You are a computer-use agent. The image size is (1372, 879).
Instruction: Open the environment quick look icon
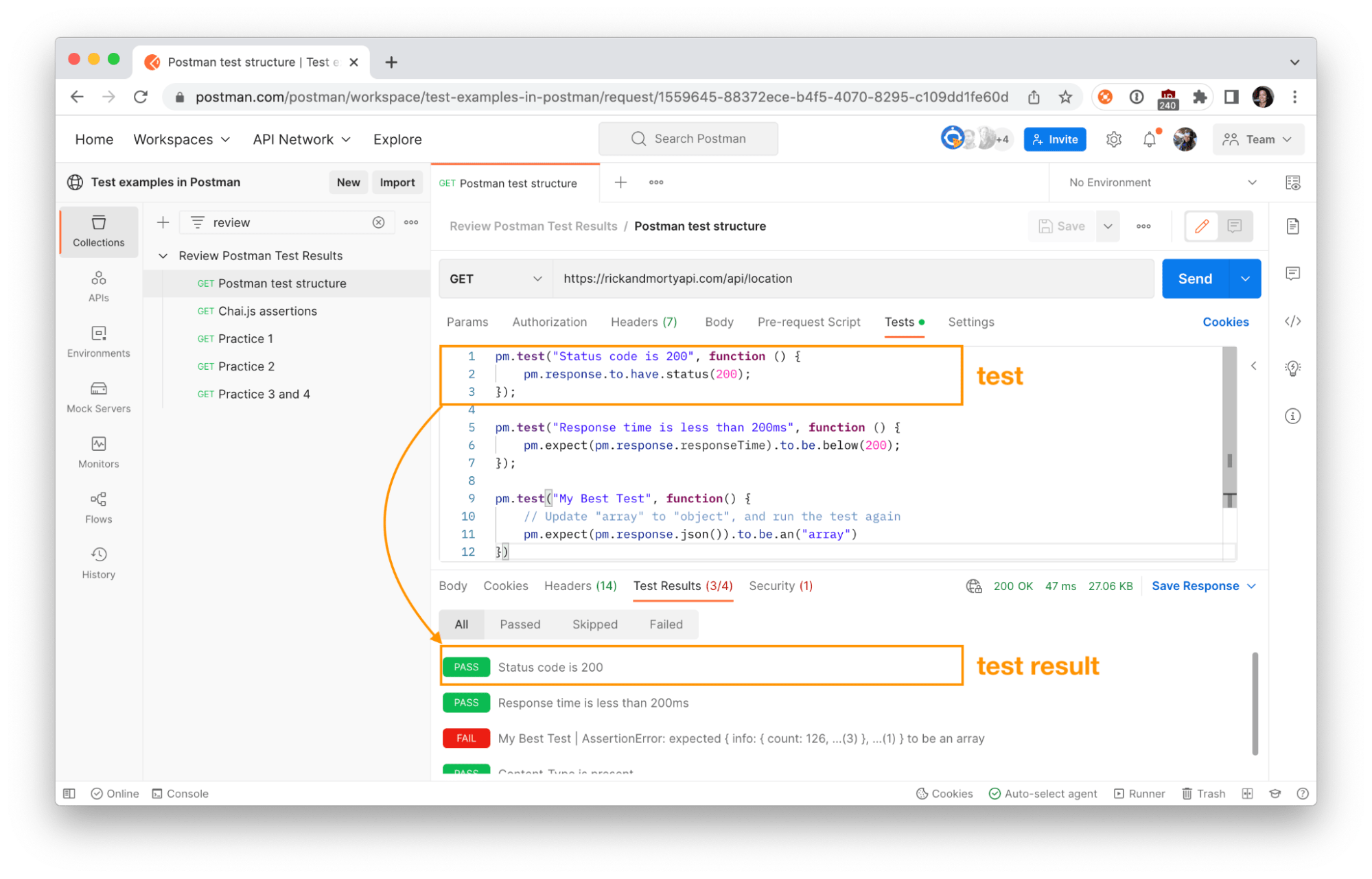(x=1292, y=183)
